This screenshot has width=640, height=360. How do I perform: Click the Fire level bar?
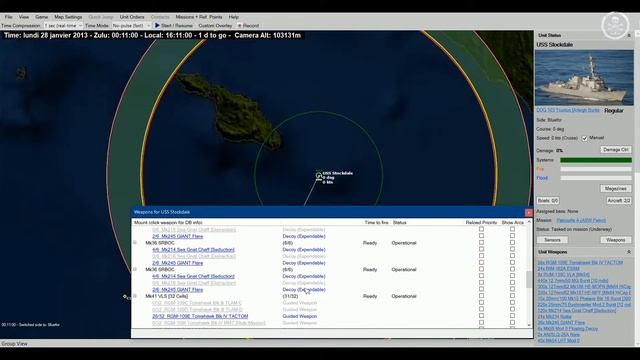(x=596, y=169)
